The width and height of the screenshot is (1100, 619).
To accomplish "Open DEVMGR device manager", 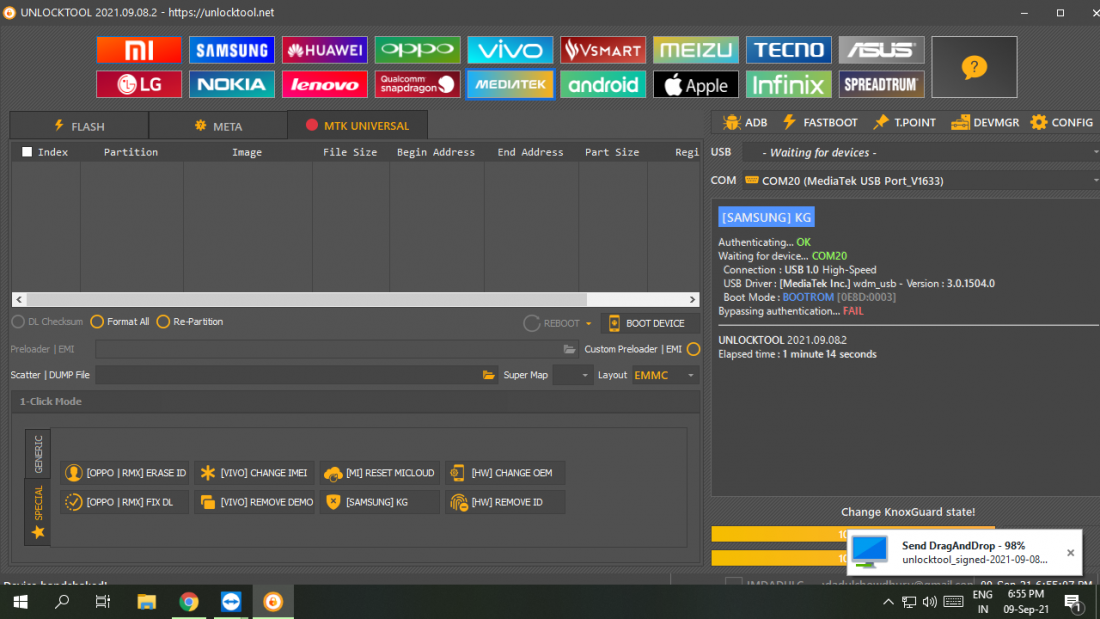I will coord(985,122).
